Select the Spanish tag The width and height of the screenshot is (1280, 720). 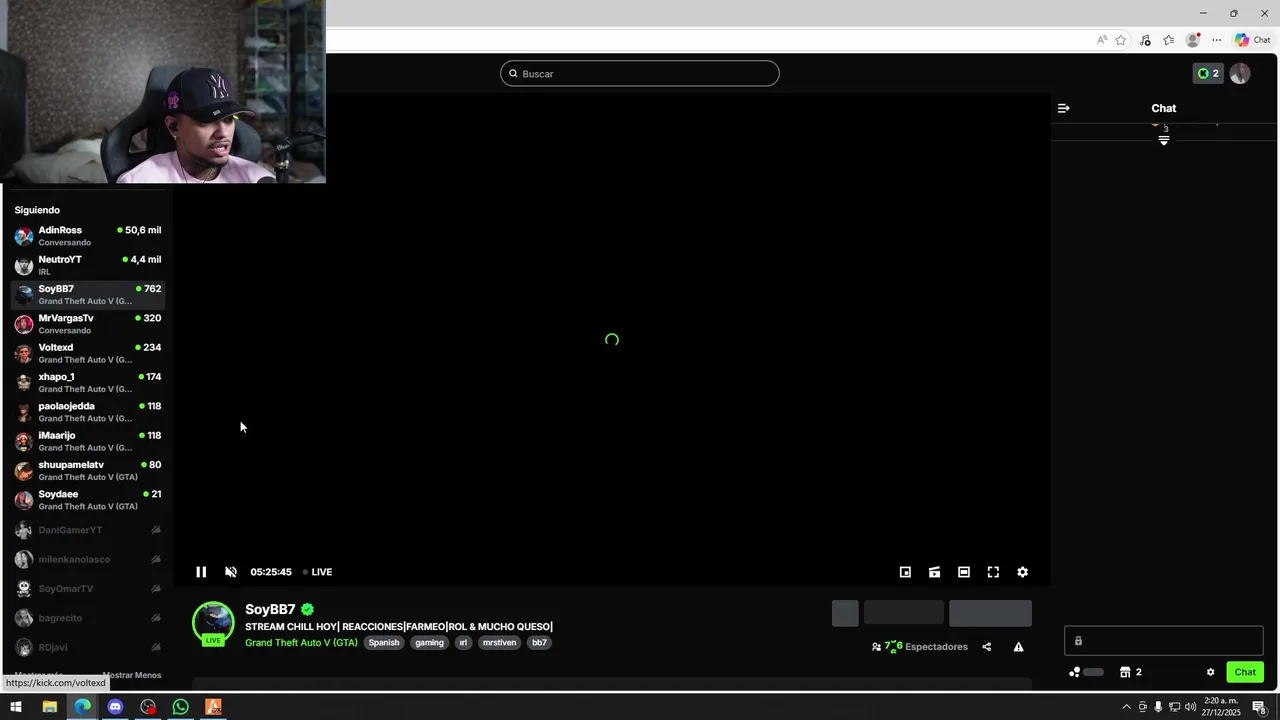(384, 643)
